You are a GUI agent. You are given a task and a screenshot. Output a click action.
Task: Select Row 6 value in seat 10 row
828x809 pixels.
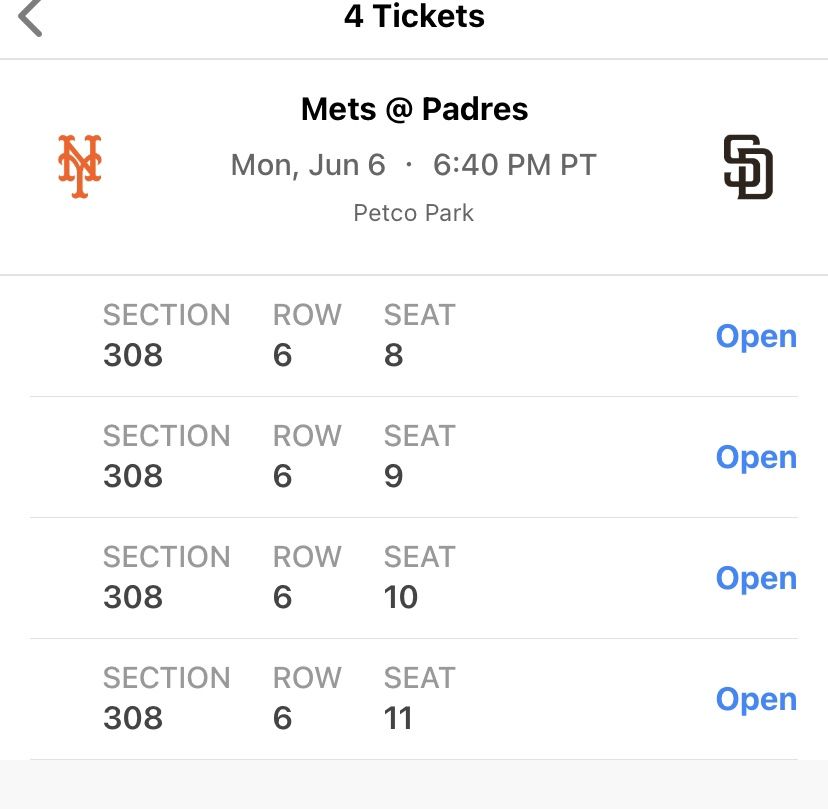[x=283, y=597]
